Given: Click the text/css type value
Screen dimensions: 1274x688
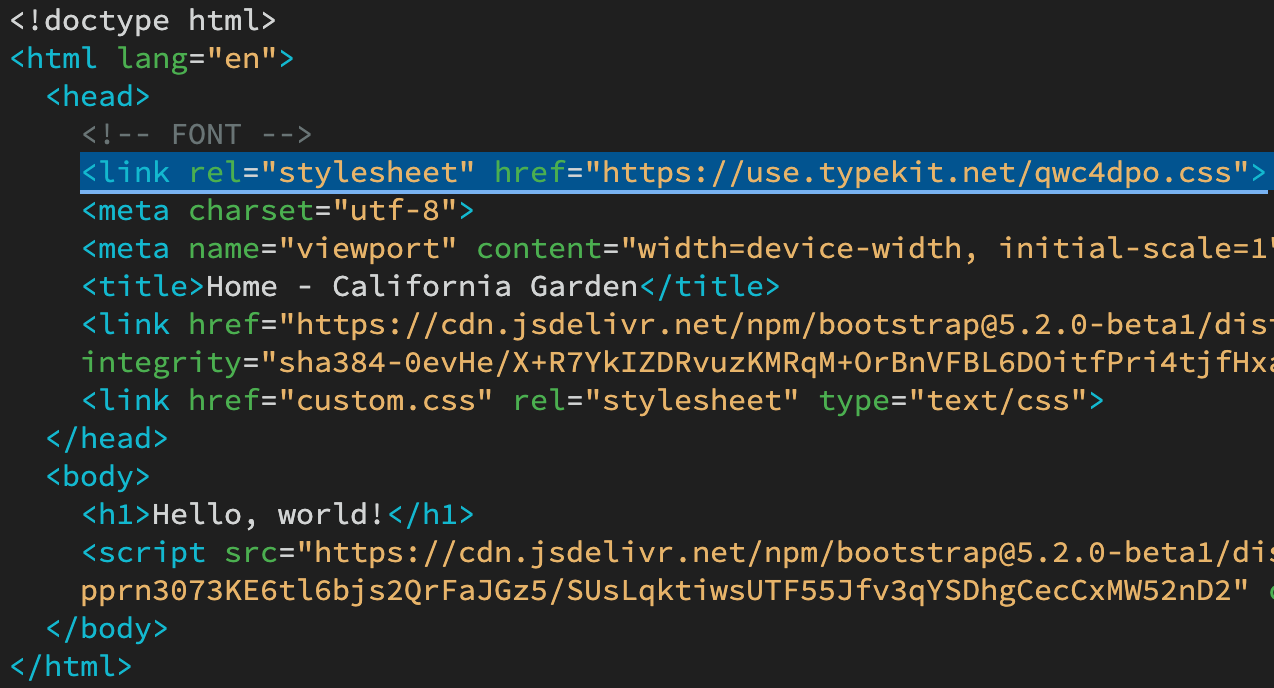Looking at the screenshot, I should coord(1000,399).
